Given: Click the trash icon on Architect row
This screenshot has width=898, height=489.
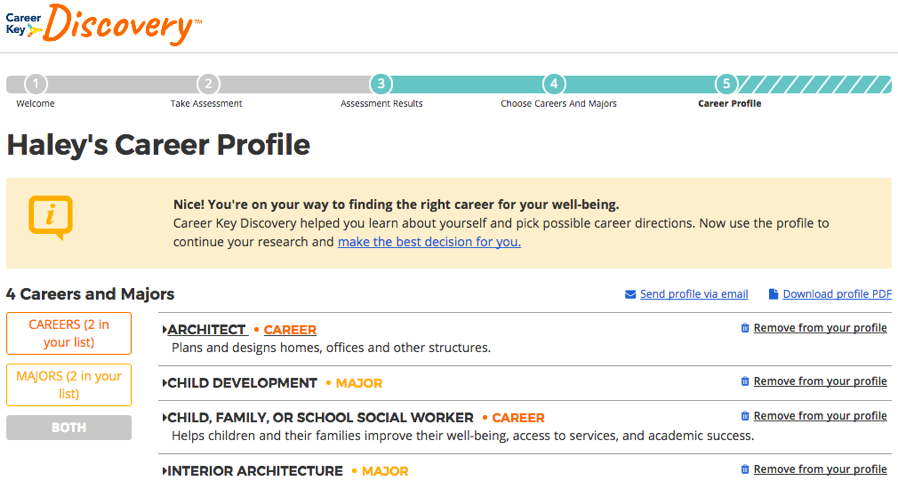Looking at the screenshot, I should [x=745, y=328].
